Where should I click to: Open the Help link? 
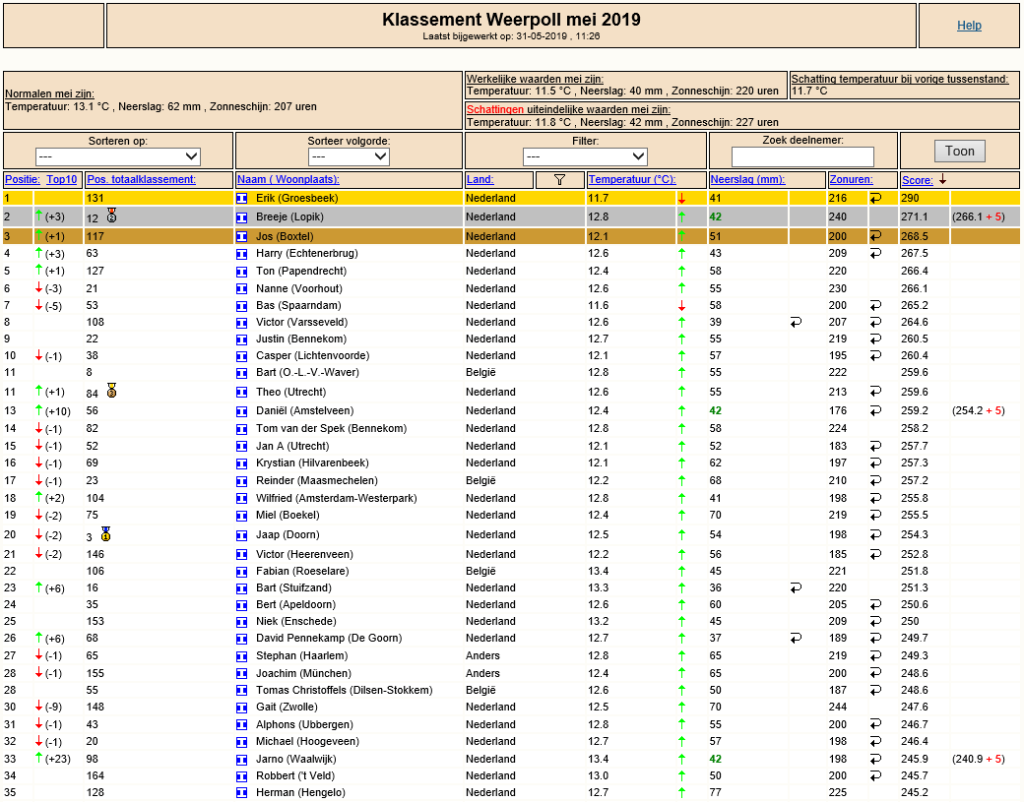(x=969, y=25)
